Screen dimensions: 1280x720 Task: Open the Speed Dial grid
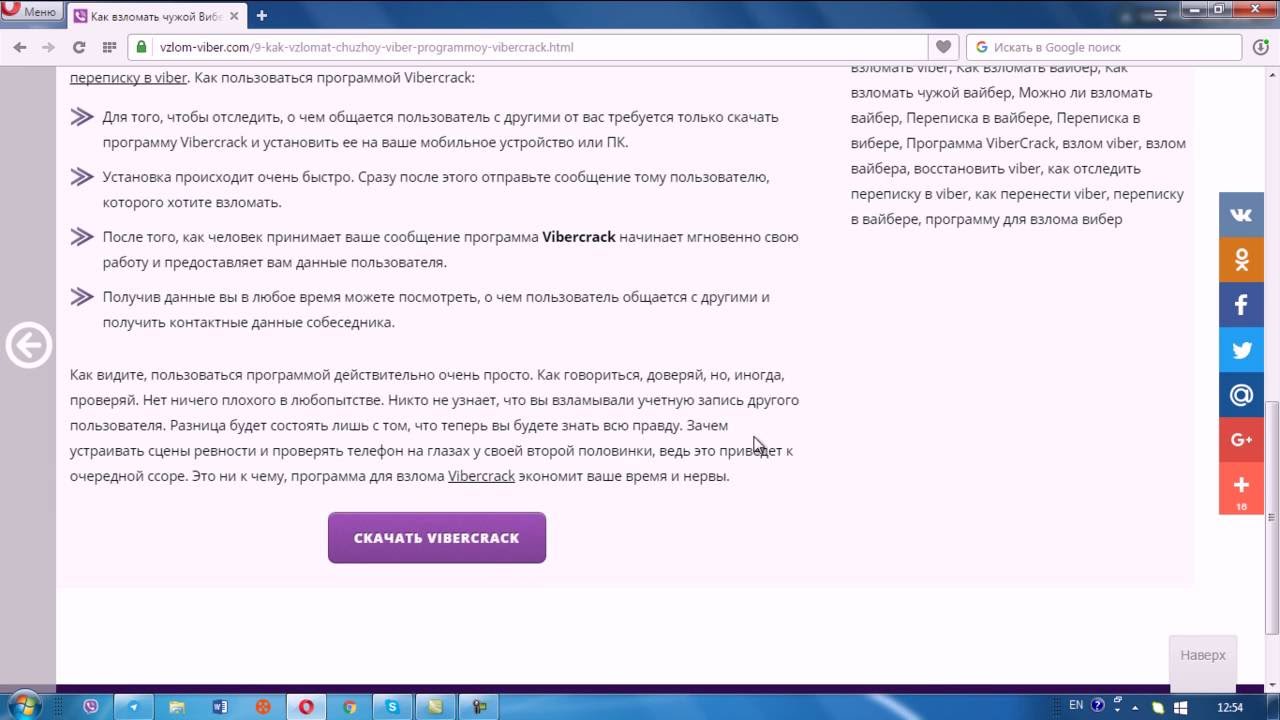pyautogui.click(x=110, y=47)
